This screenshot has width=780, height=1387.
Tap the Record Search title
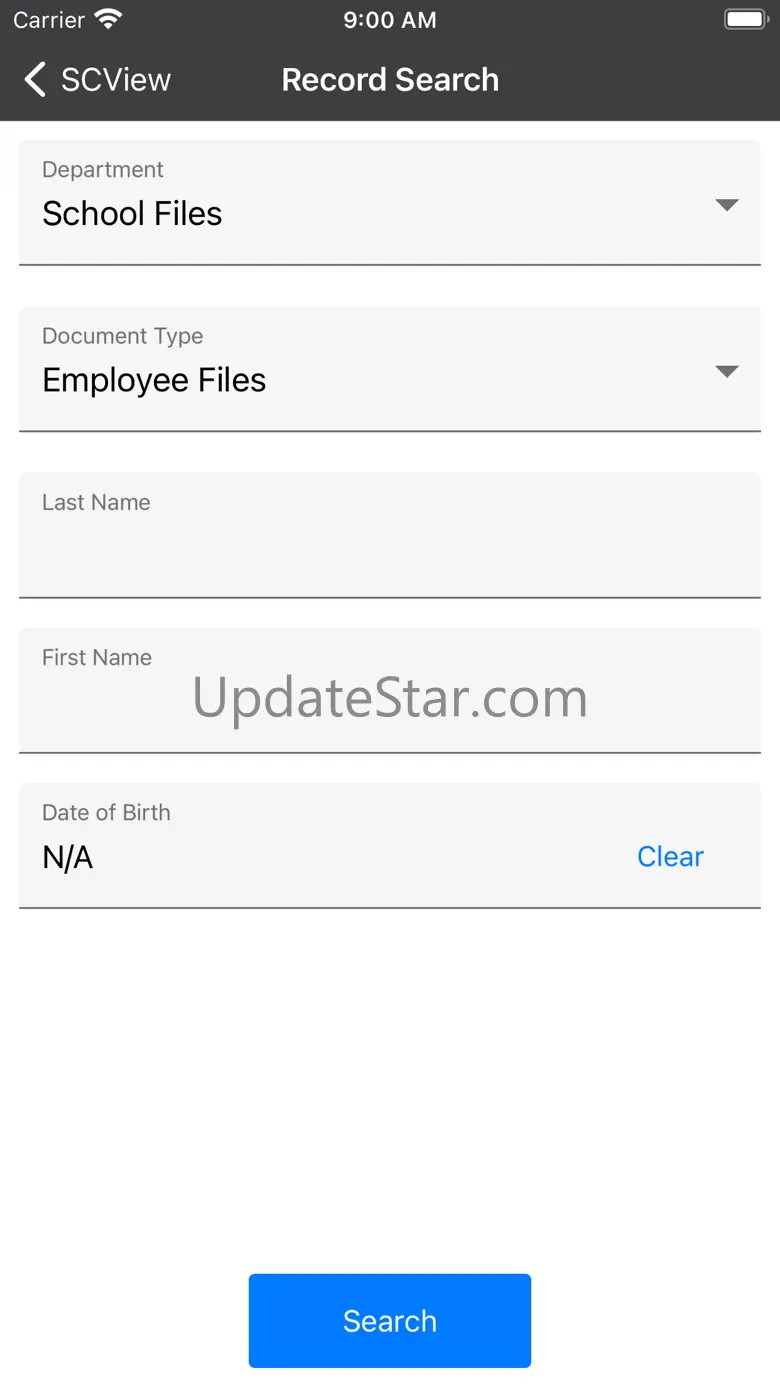(390, 80)
